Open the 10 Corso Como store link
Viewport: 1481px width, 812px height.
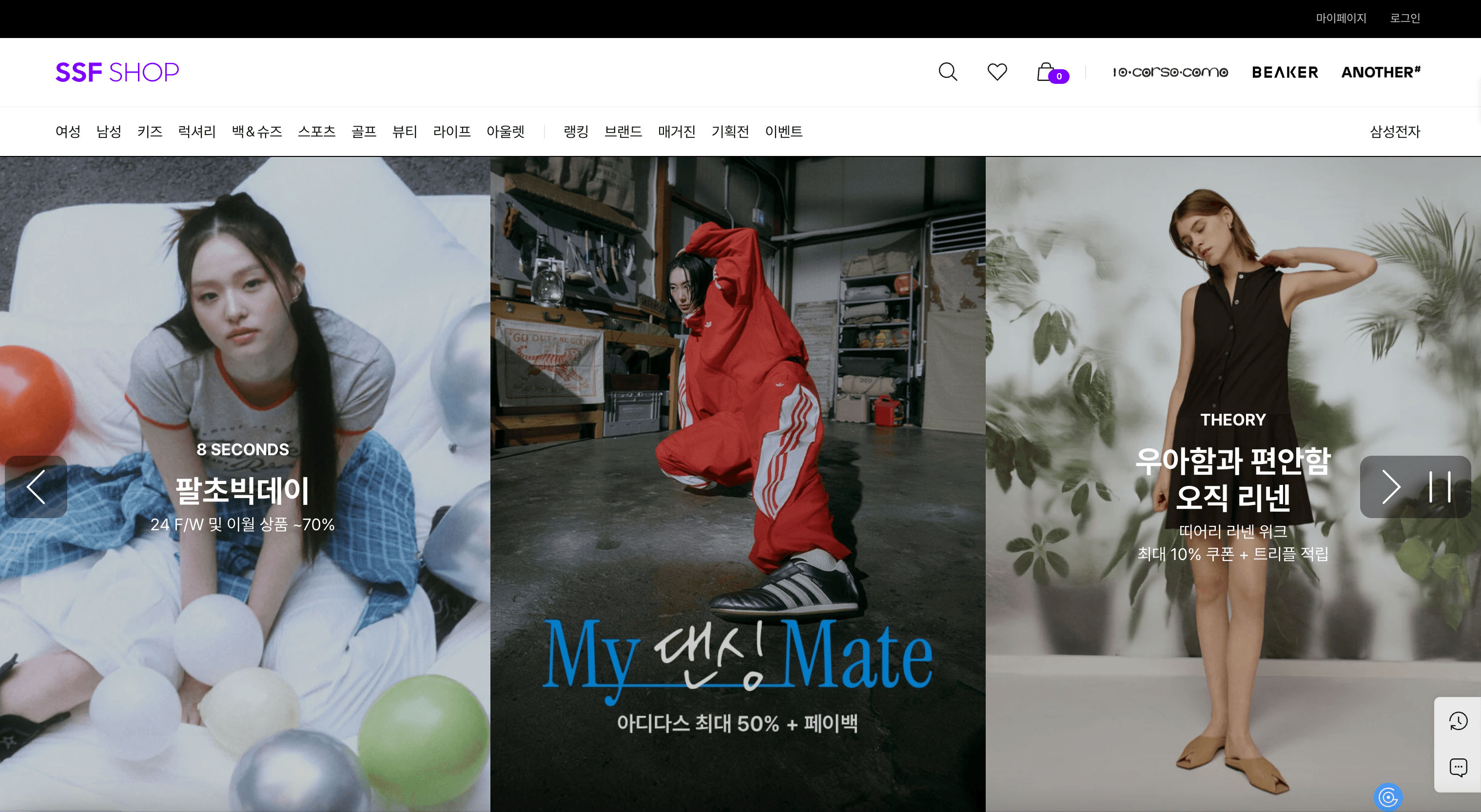point(1170,73)
